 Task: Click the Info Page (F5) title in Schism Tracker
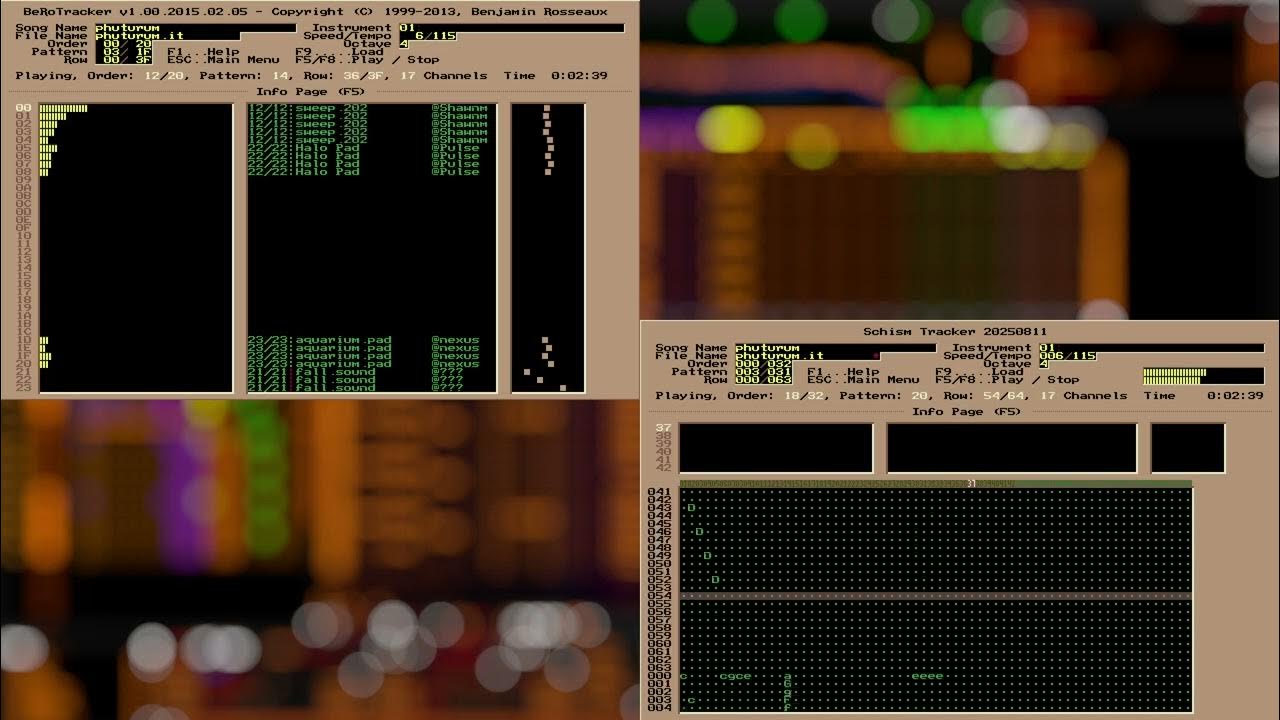[967, 412]
